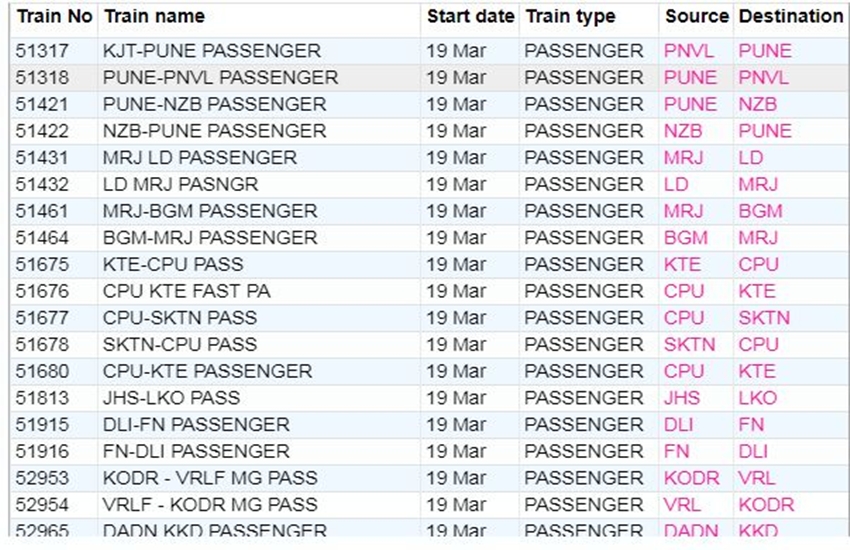Click the Train No column header
The image size is (850, 550).
pos(54,17)
